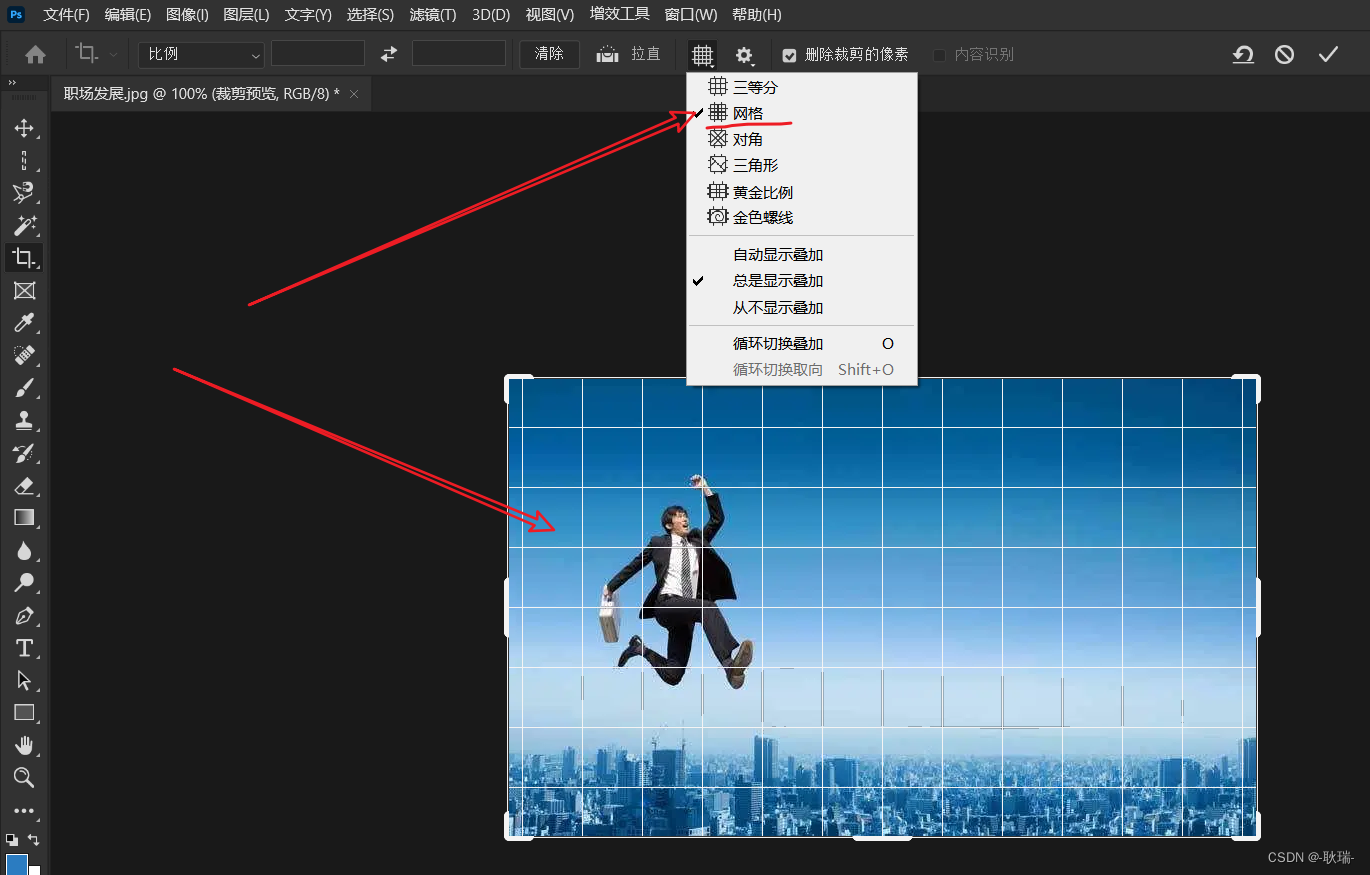The height and width of the screenshot is (875, 1370).
Task: Click the Home icon in options bar
Action: (35, 54)
